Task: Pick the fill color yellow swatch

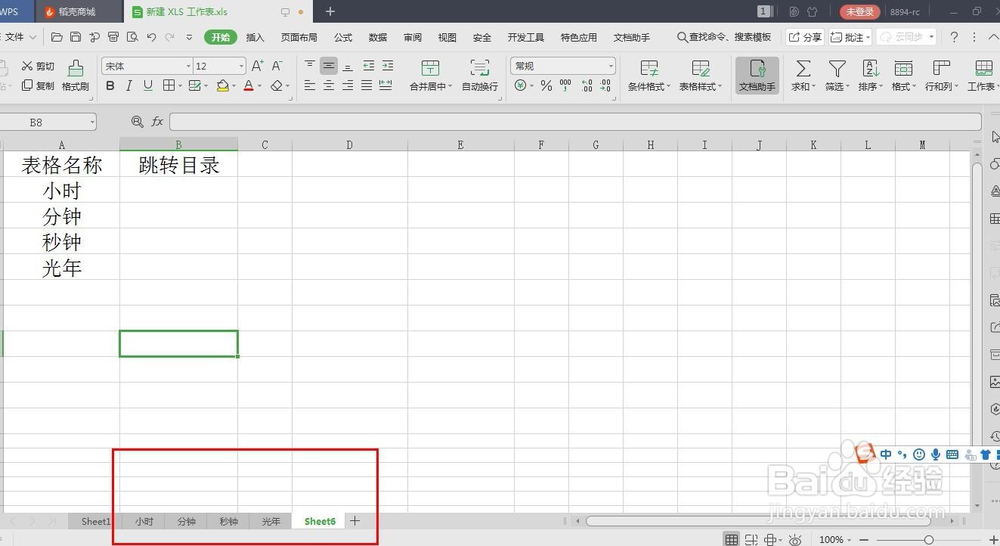Action: (x=222, y=85)
